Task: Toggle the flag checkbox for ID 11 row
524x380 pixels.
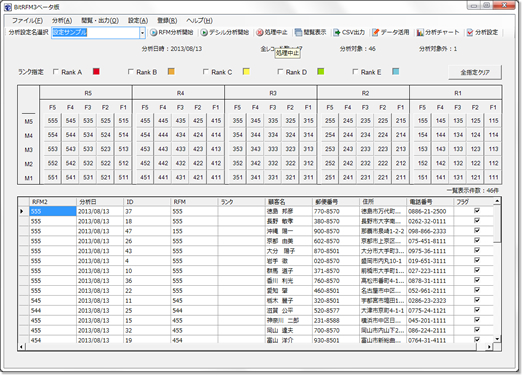Action: tap(477, 300)
